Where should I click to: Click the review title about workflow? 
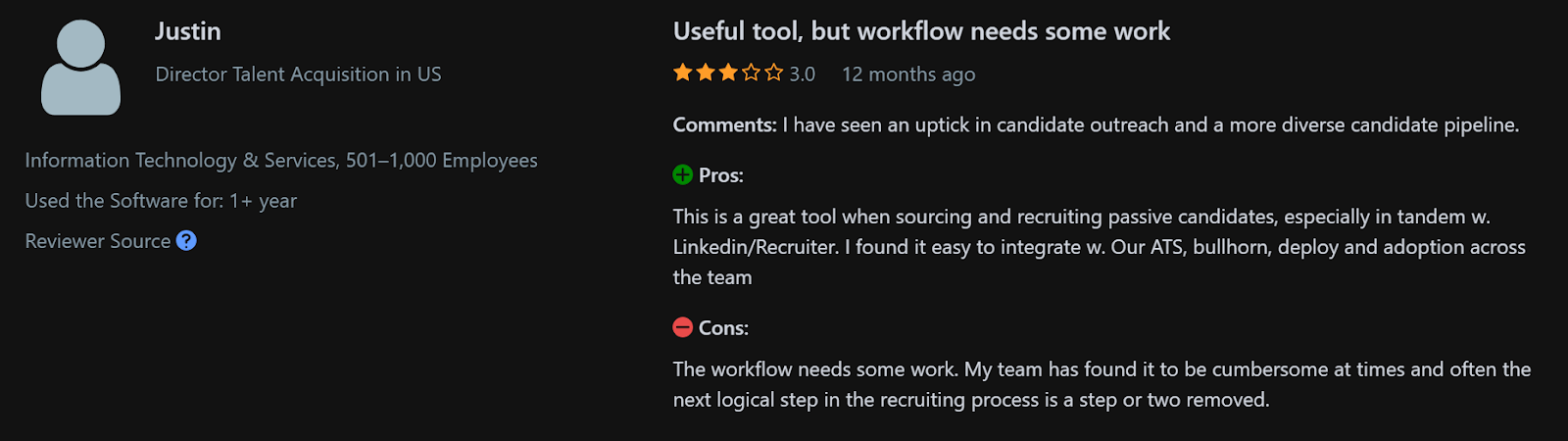pos(921,31)
